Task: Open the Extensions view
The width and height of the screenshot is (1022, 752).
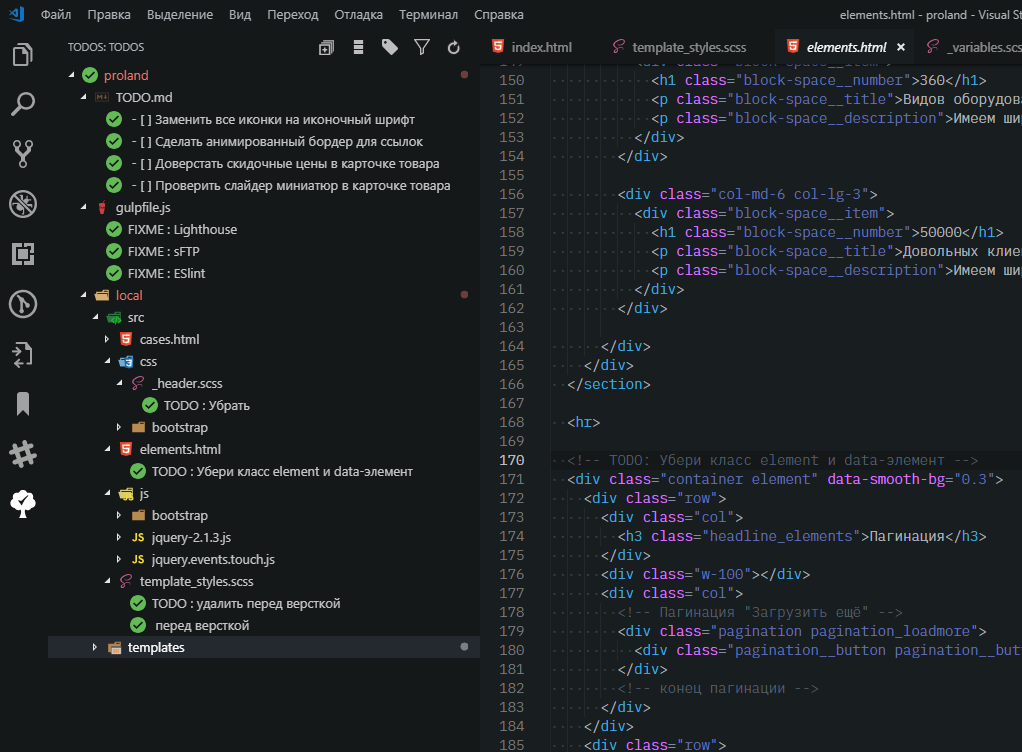Action: pos(23,254)
